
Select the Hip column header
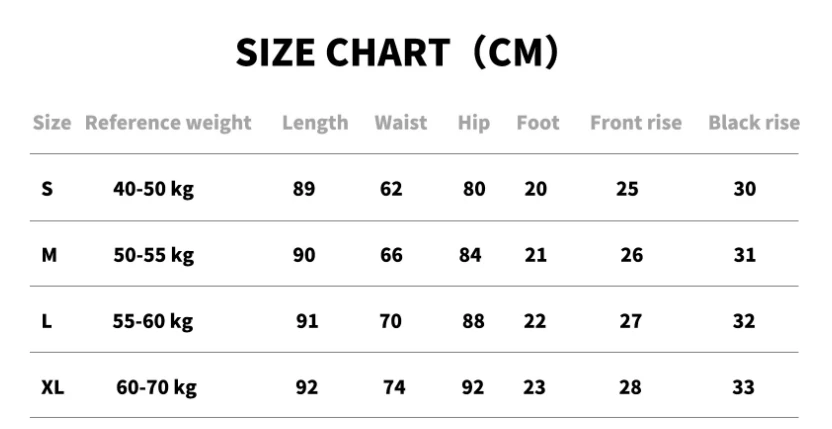(473, 123)
